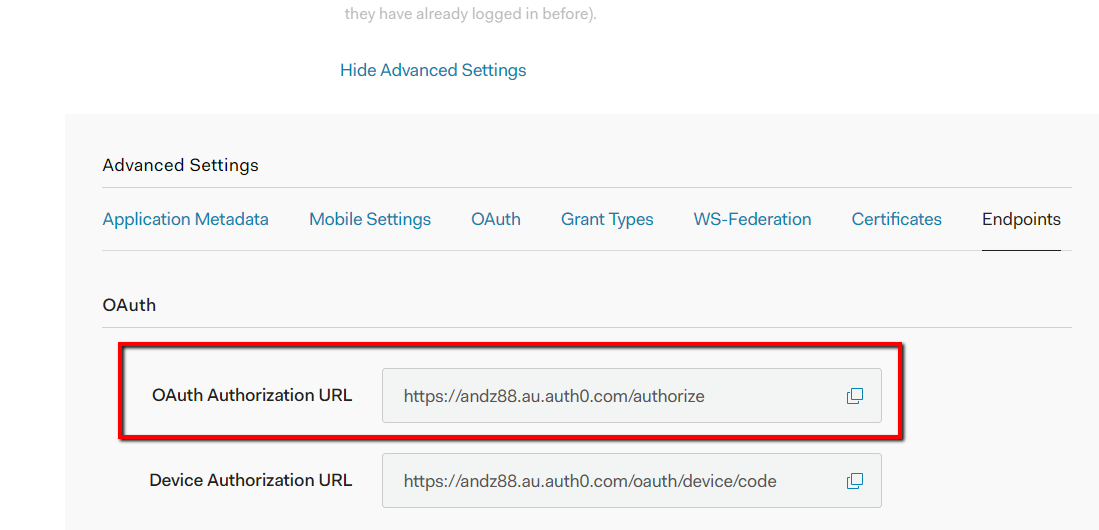Copy the Device Authorization URL
The width and height of the screenshot is (1099, 530).
click(x=854, y=481)
